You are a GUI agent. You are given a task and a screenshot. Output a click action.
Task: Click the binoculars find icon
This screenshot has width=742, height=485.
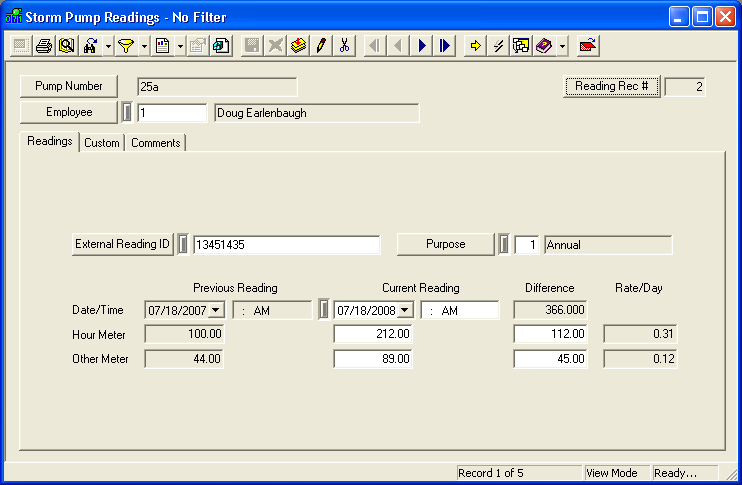pos(90,46)
